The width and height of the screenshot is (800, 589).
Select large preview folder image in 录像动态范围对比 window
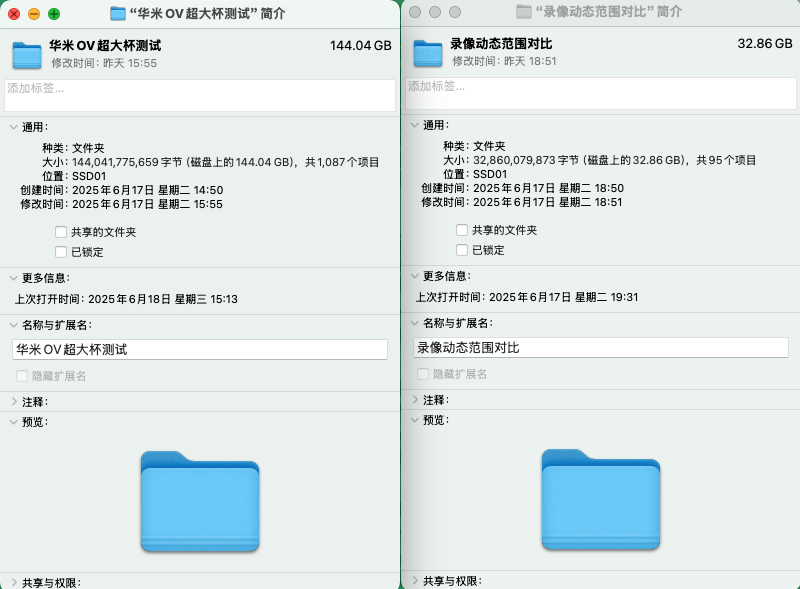pos(601,499)
